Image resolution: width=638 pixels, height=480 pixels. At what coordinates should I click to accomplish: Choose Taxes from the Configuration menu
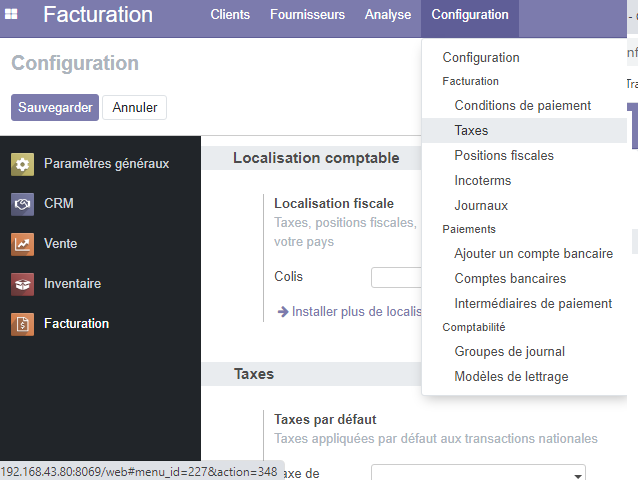(471, 131)
